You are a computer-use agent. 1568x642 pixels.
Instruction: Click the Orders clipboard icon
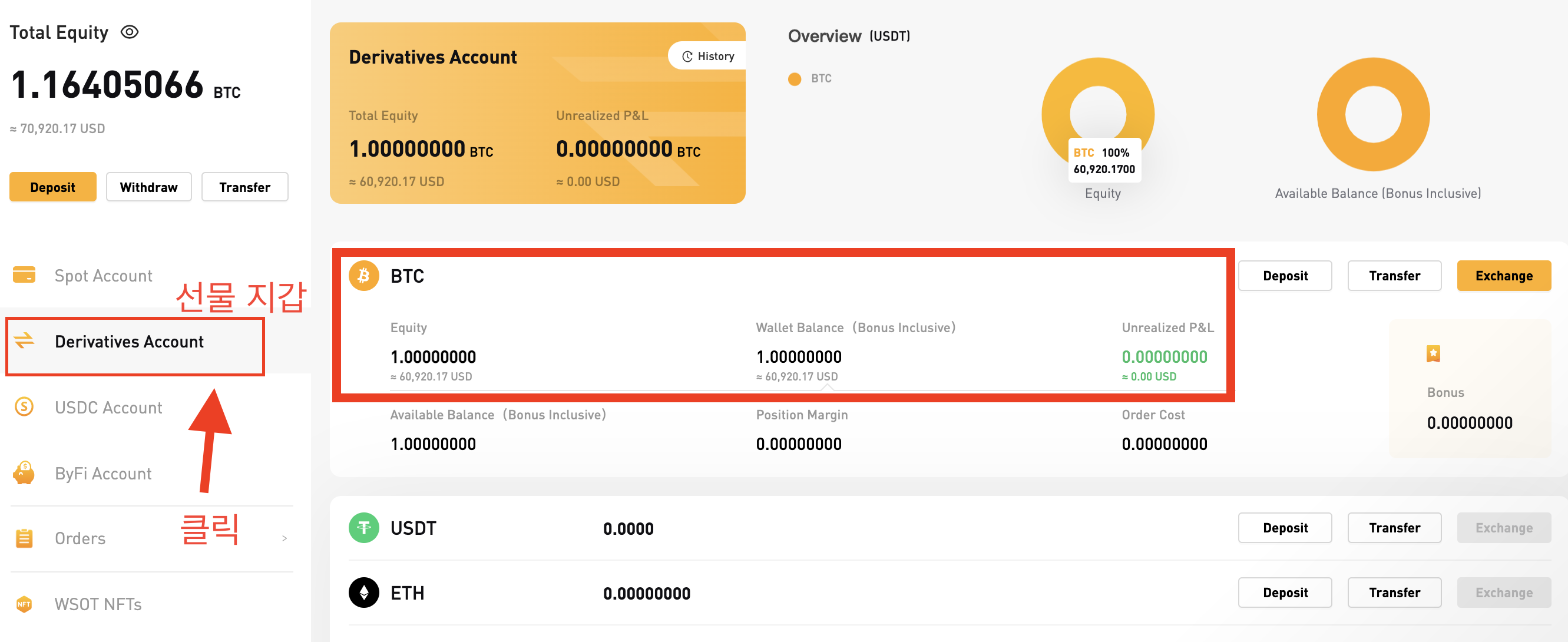pos(24,538)
